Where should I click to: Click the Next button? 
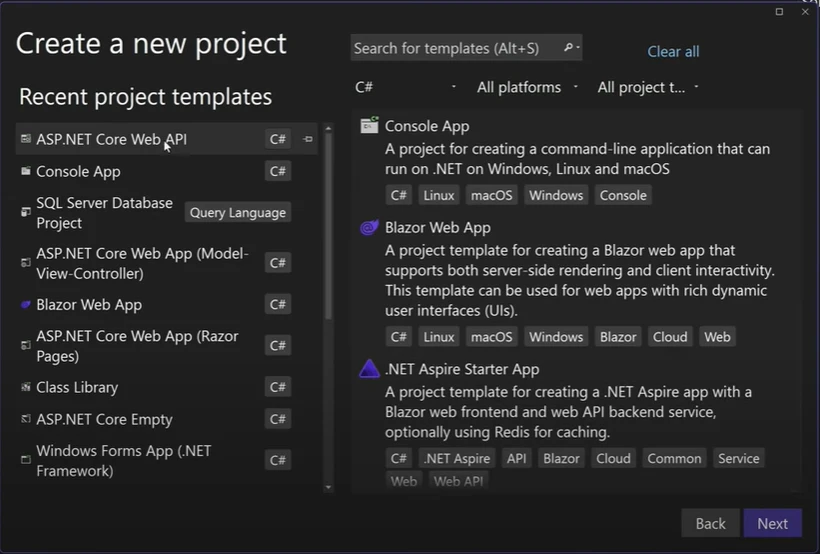tap(772, 523)
